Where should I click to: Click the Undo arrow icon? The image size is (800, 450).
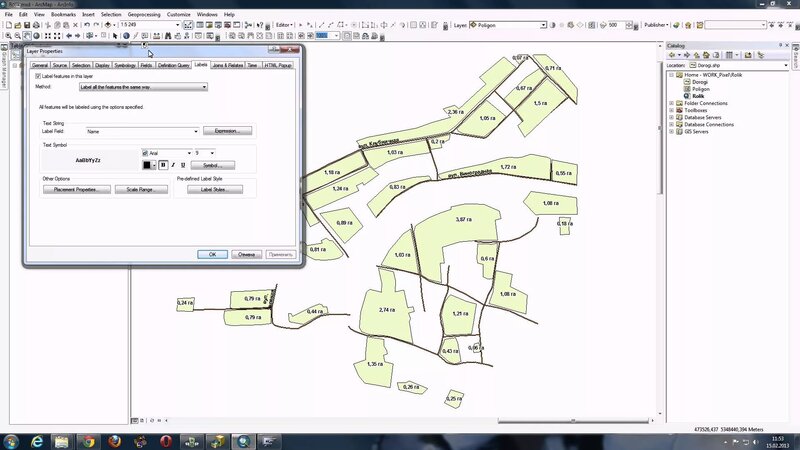(87, 25)
